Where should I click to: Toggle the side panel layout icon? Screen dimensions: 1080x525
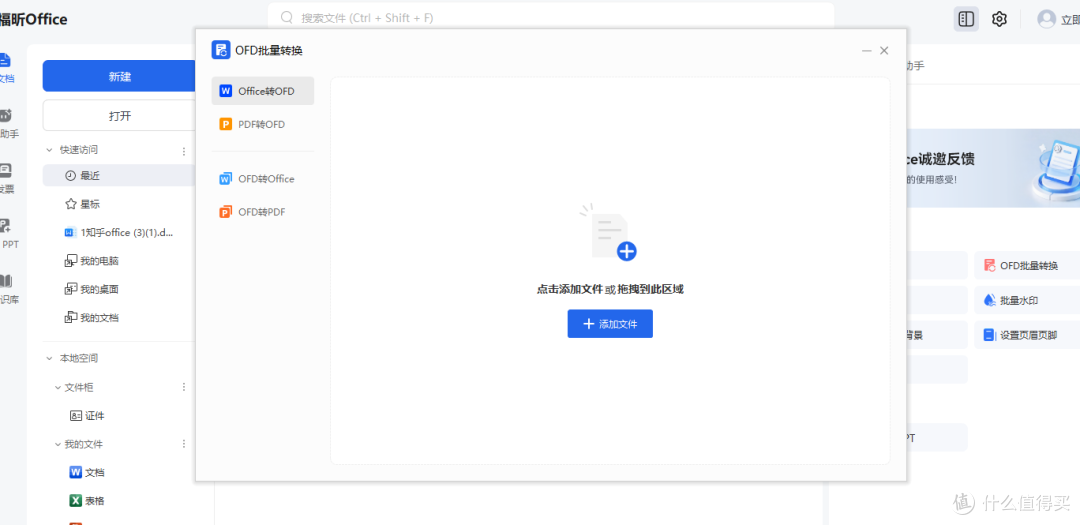coord(966,19)
